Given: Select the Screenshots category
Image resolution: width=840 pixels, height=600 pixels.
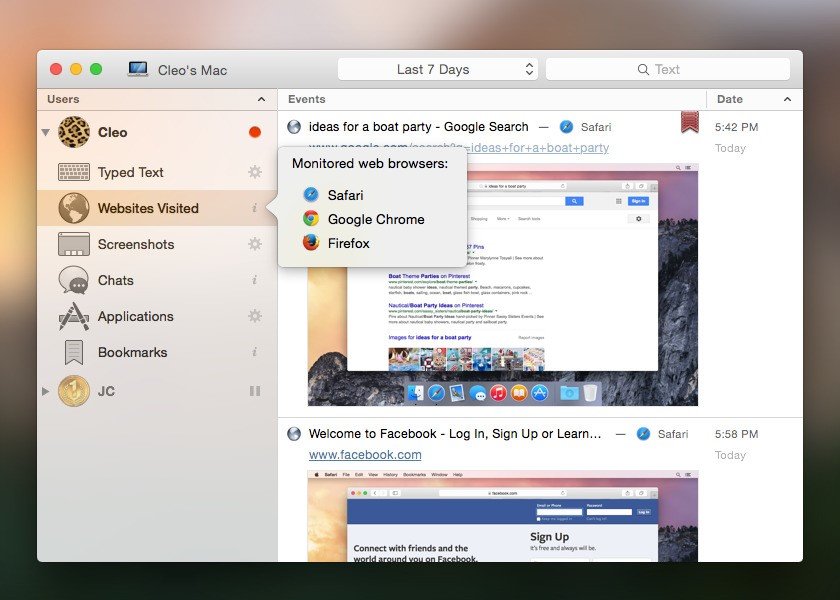Looking at the screenshot, I should pos(157,244).
